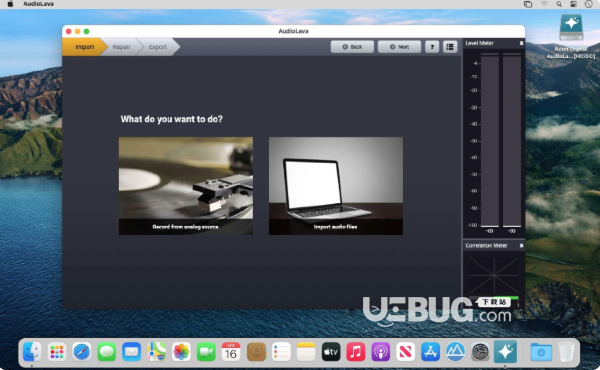The height and width of the screenshot is (370, 600).
Task: Open Calendar from the Dock
Action: pos(231,352)
